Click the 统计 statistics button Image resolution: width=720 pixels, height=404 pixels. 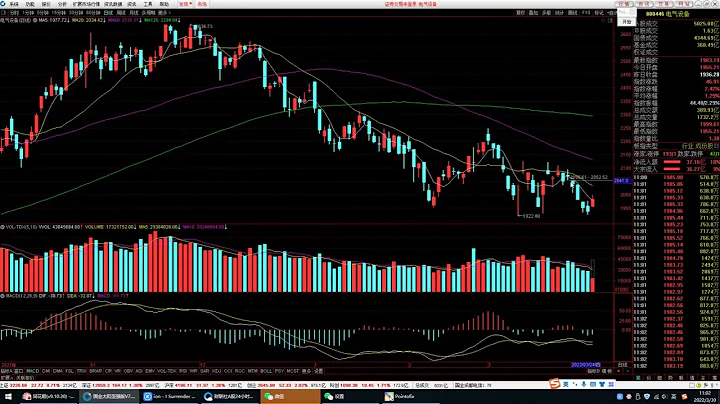pos(559,12)
